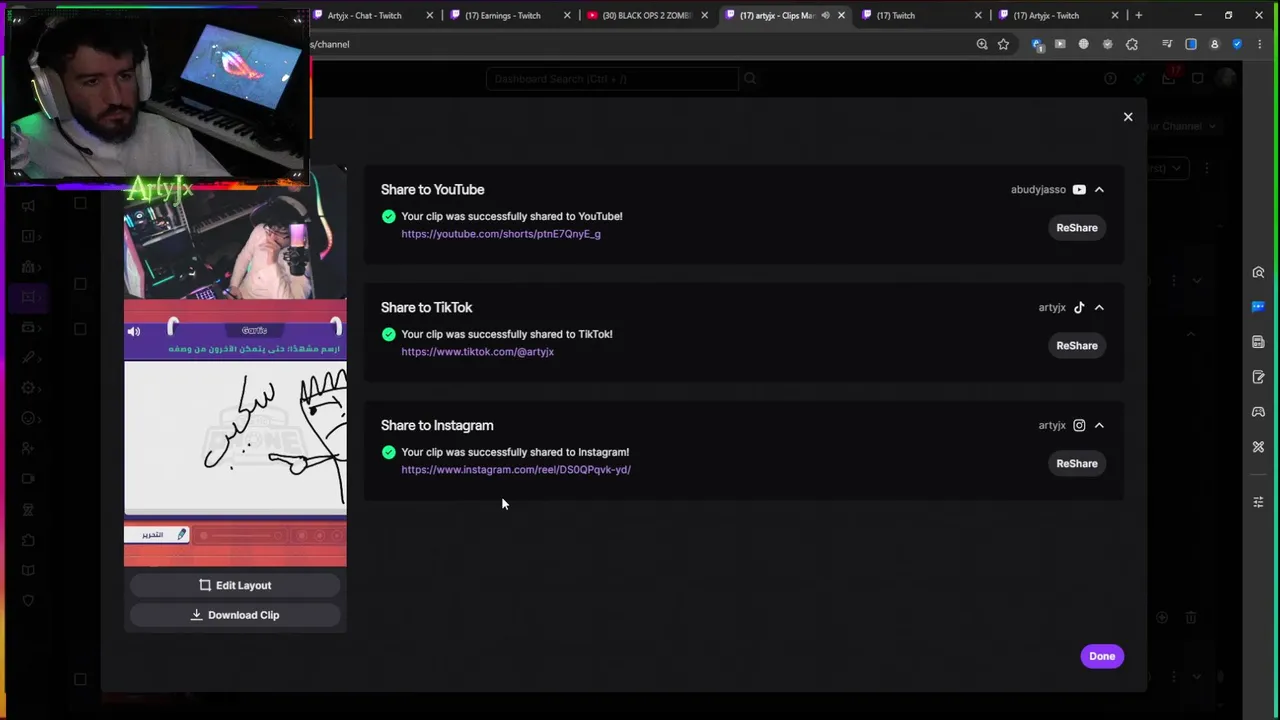
Task: Open Edit Layout for the clip
Action: coord(235,585)
